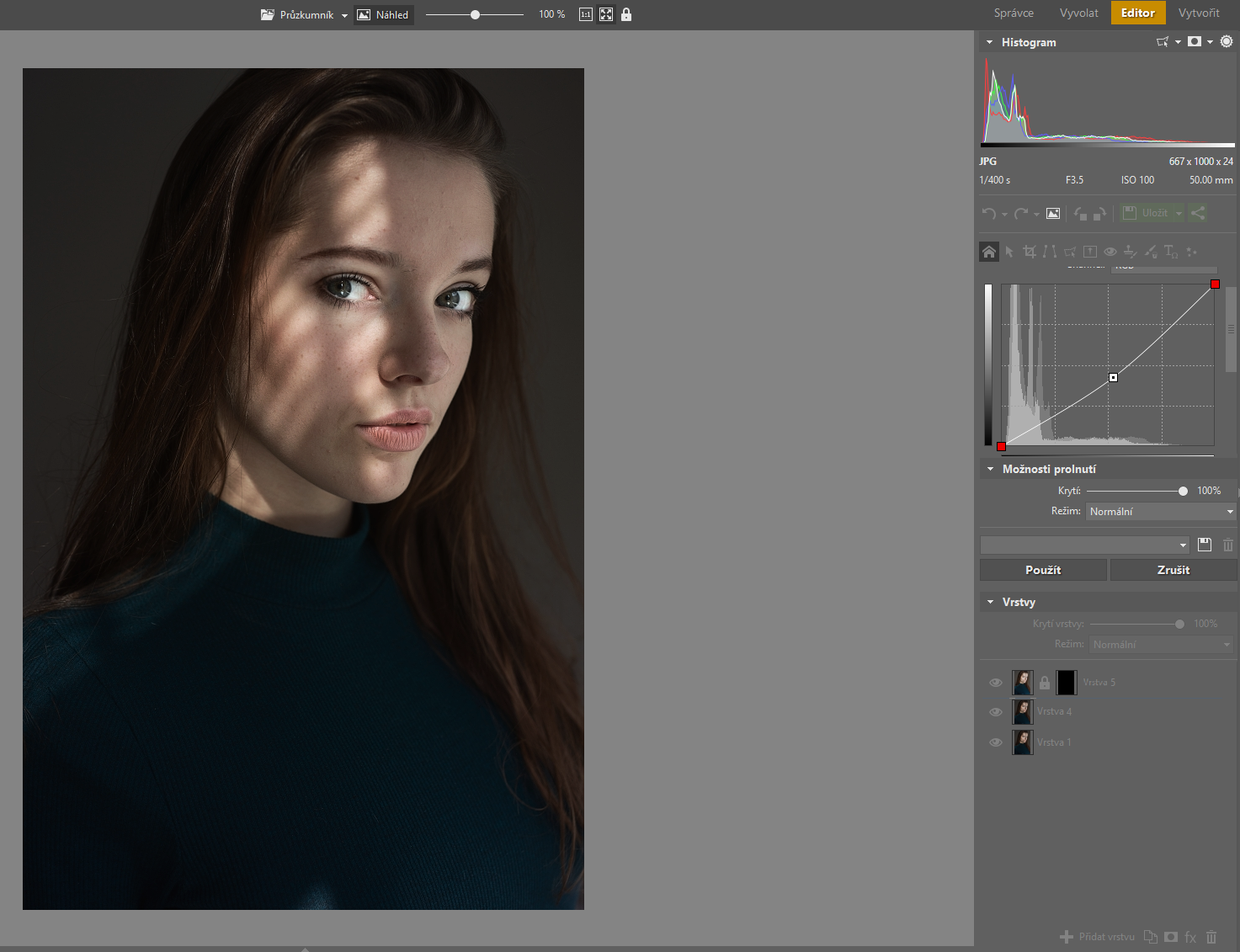Hide layer Vrstva 5 with eye icon
Image resolution: width=1240 pixels, height=952 pixels.
pos(996,683)
